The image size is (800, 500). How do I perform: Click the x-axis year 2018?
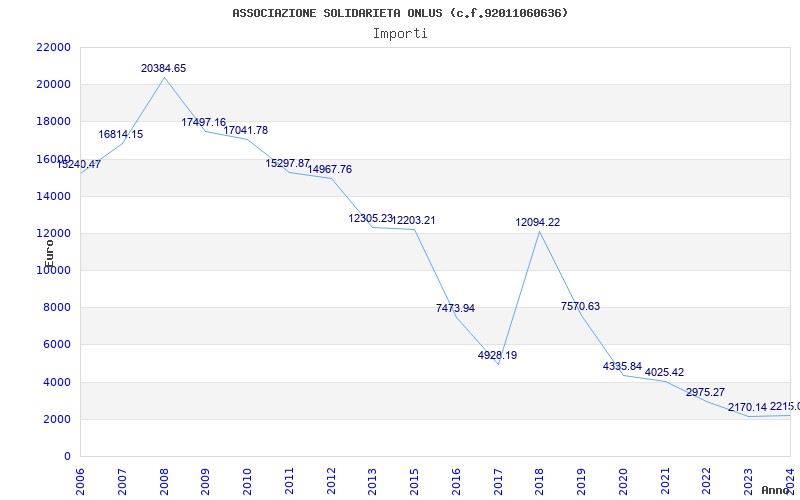point(539,481)
